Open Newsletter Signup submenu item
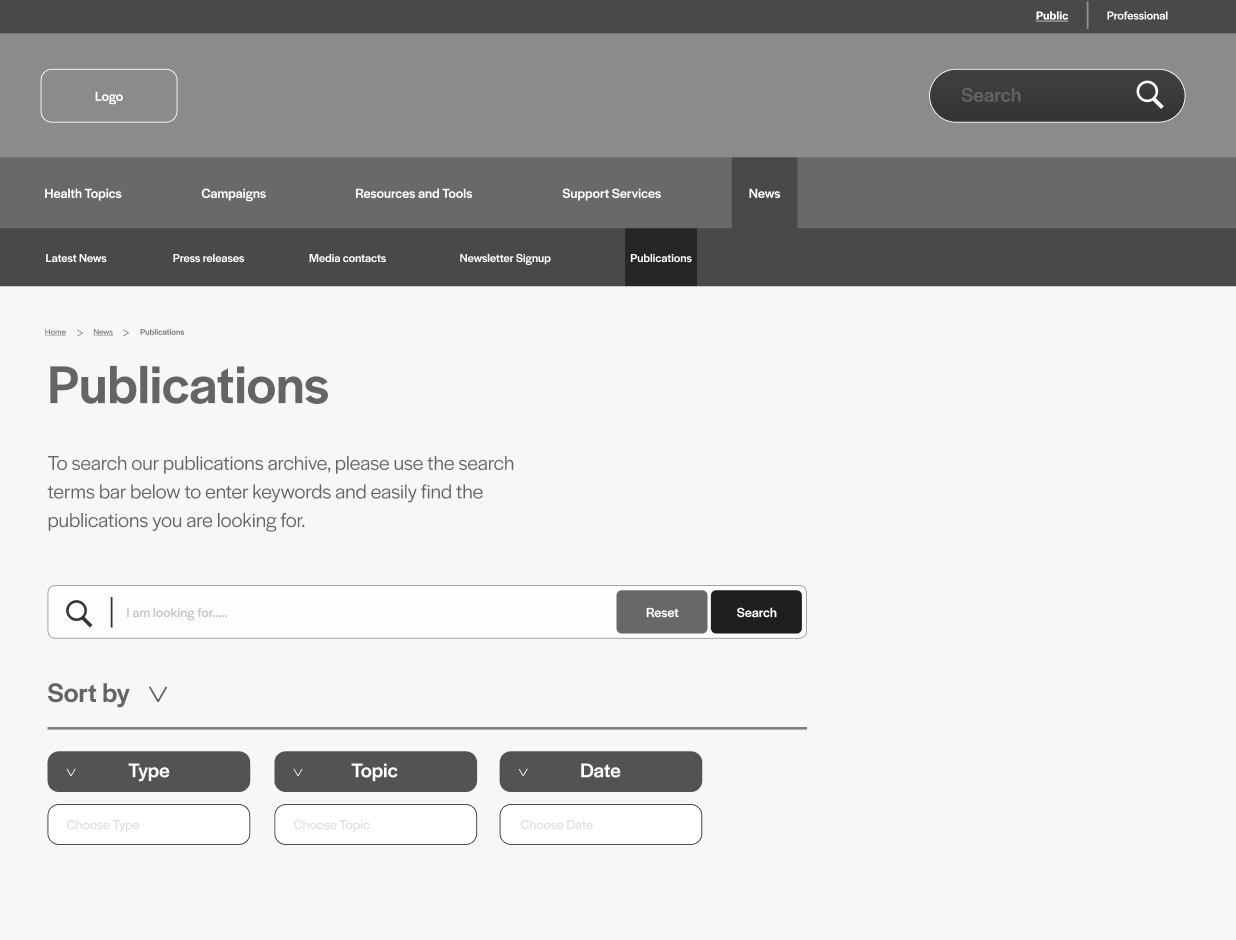The width and height of the screenshot is (1236, 940). (505, 258)
